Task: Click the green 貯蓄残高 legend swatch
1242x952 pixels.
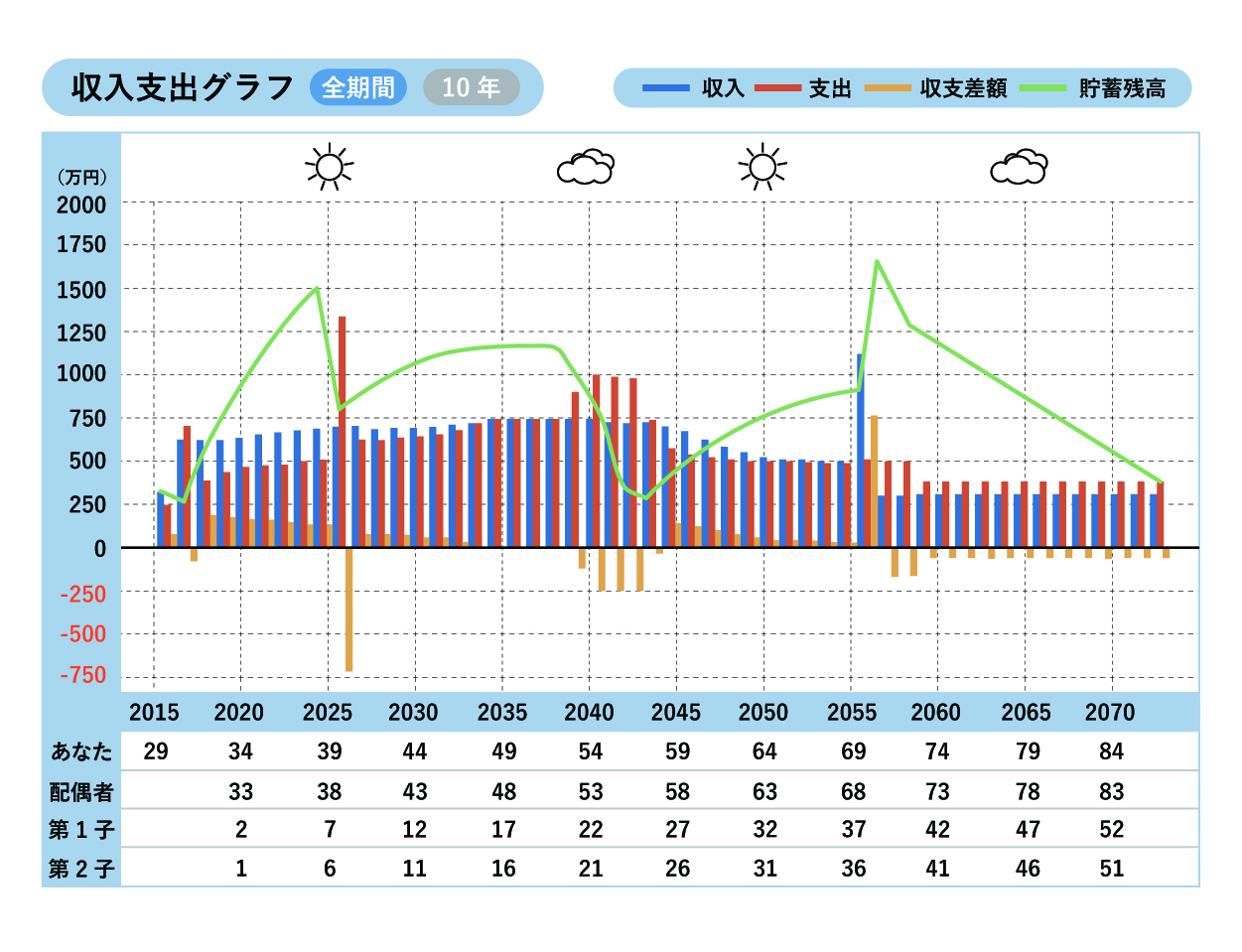Action: [1042, 88]
